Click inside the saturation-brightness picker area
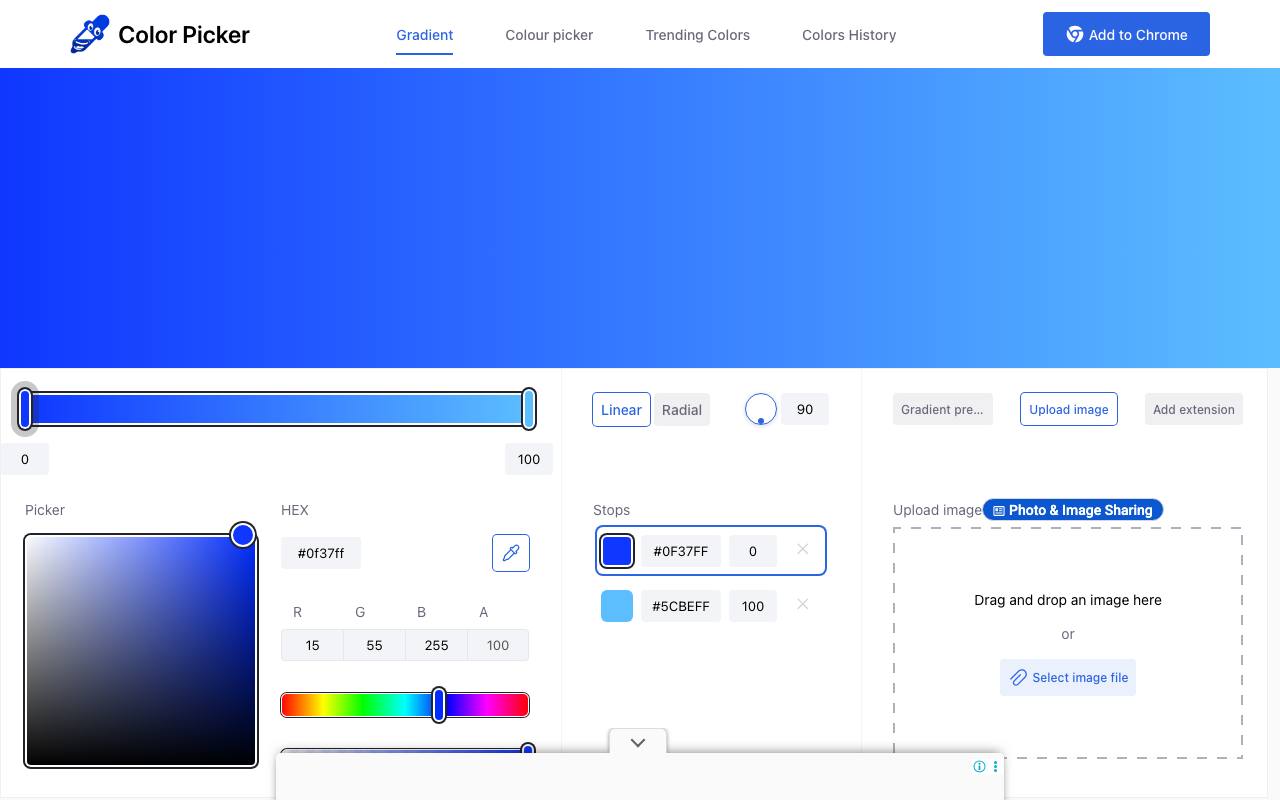Image resolution: width=1280 pixels, height=800 pixels. point(141,651)
